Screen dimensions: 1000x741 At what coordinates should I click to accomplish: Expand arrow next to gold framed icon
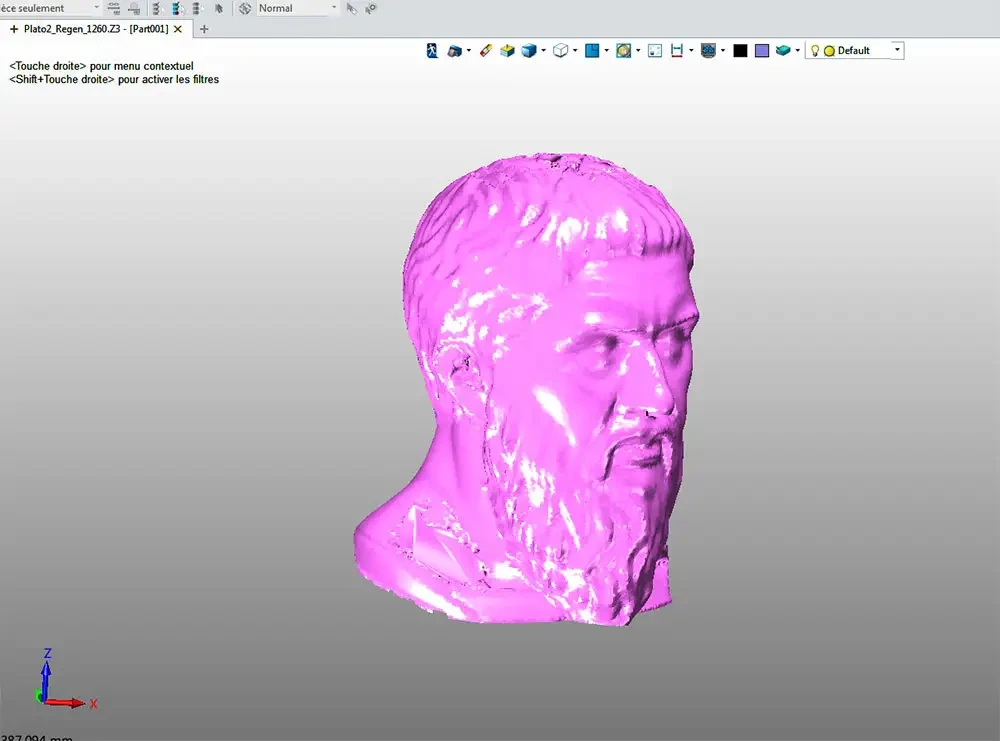[x=638, y=50]
